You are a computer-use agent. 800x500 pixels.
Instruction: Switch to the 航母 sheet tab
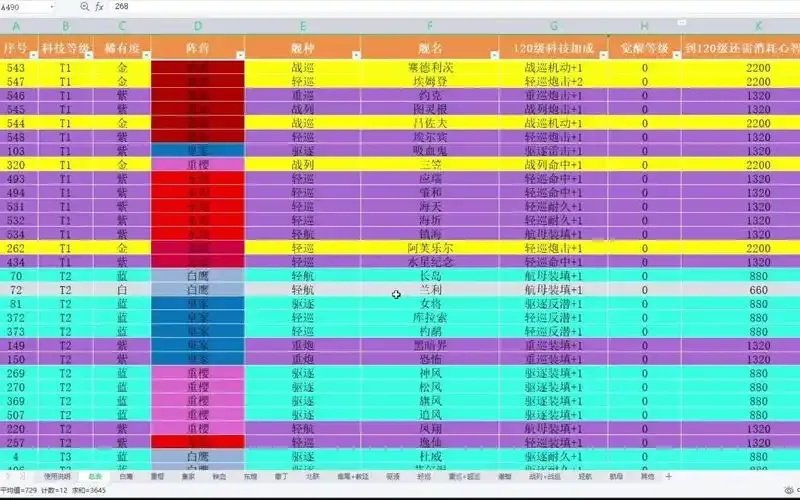pos(616,476)
